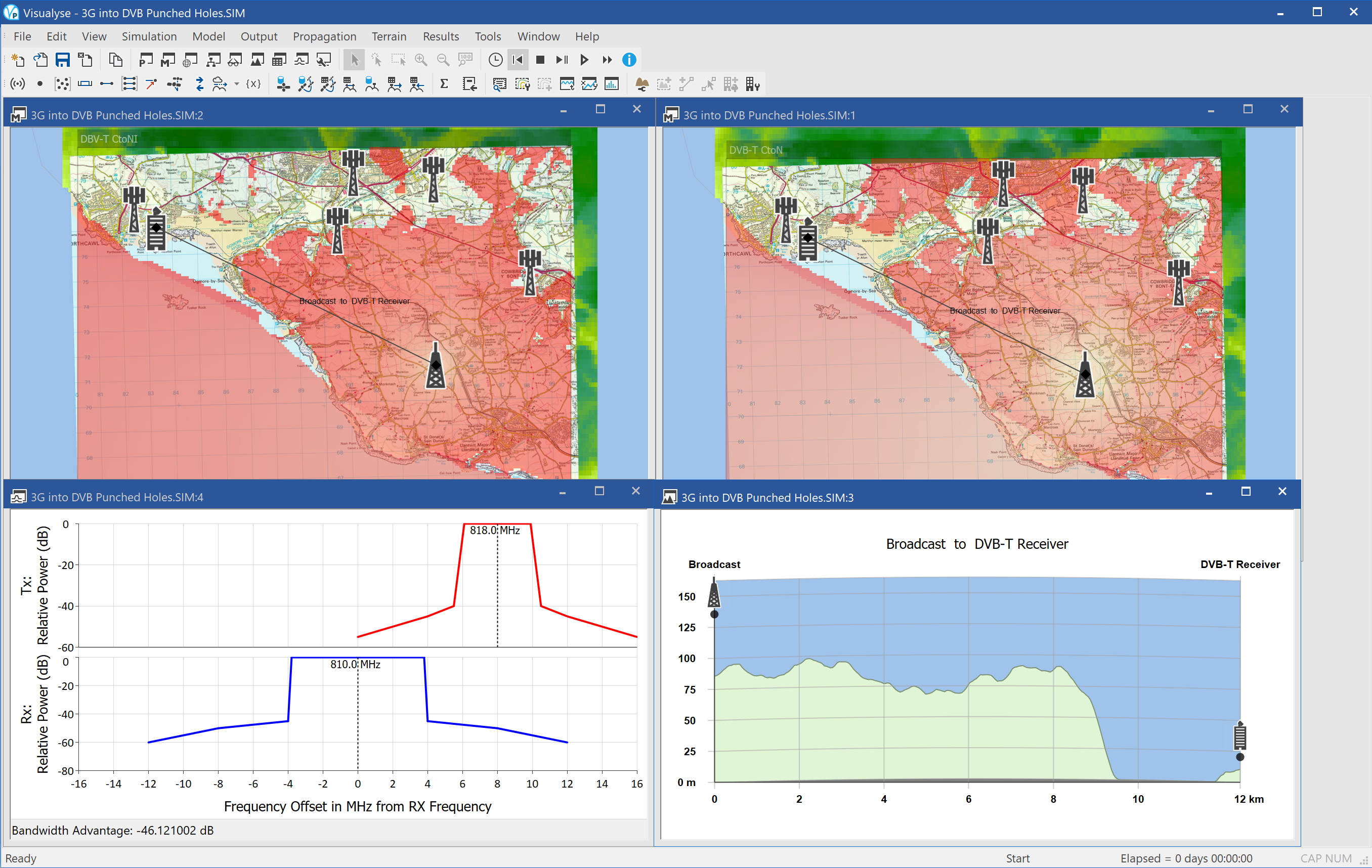Open the Results menu

tap(441, 36)
